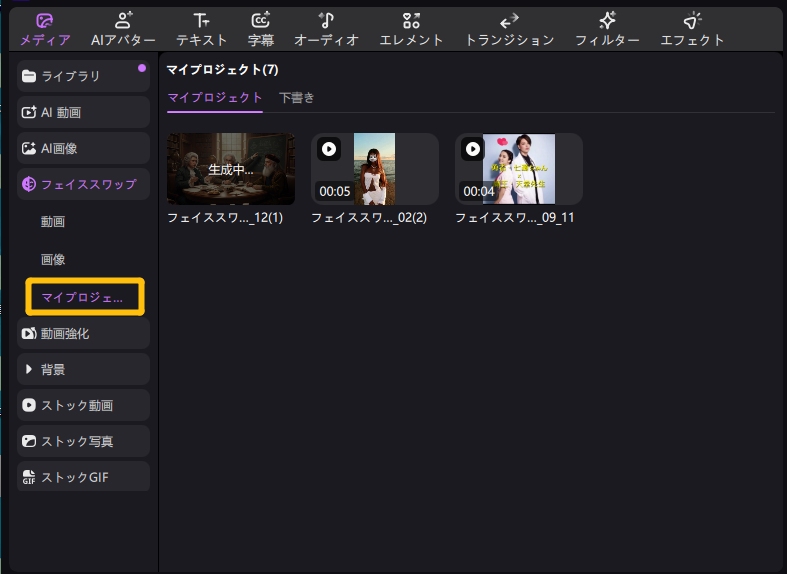Select the マイプロジェクト tab in content area

tap(214, 98)
